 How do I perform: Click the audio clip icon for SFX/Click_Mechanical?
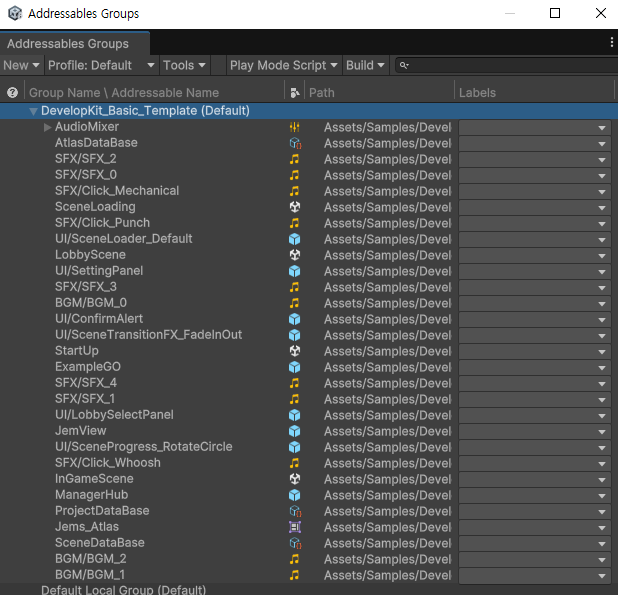coord(294,191)
